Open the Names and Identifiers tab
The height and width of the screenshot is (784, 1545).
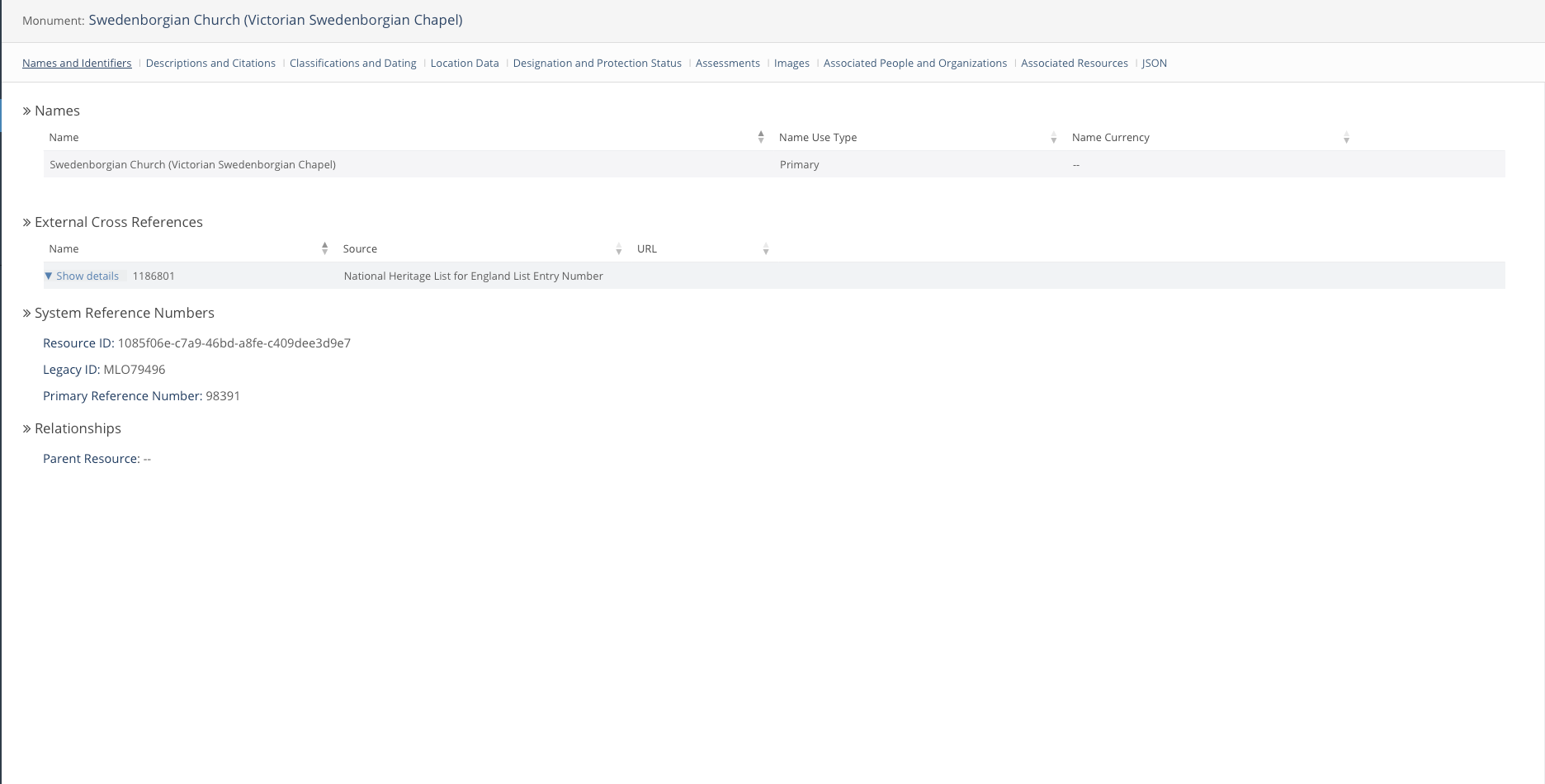(77, 63)
